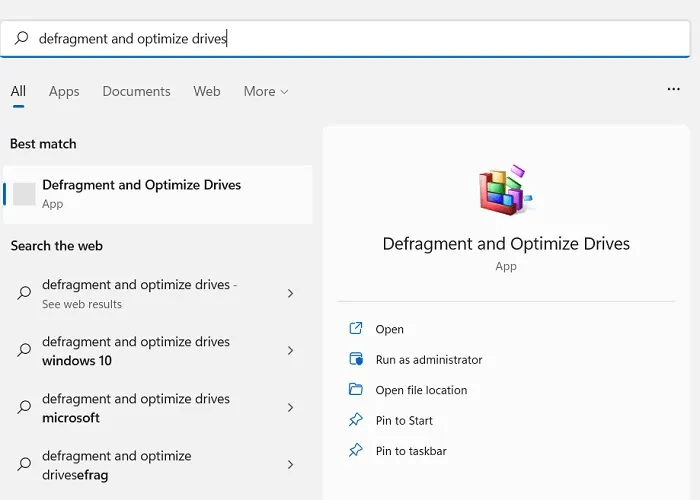700x500 pixels.
Task: Open the three-dot options menu
Action: coord(673,90)
